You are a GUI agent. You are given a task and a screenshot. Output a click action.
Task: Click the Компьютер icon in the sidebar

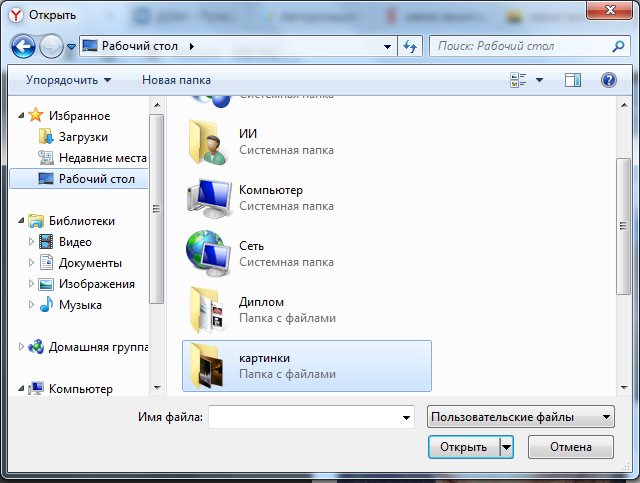click(36, 388)
